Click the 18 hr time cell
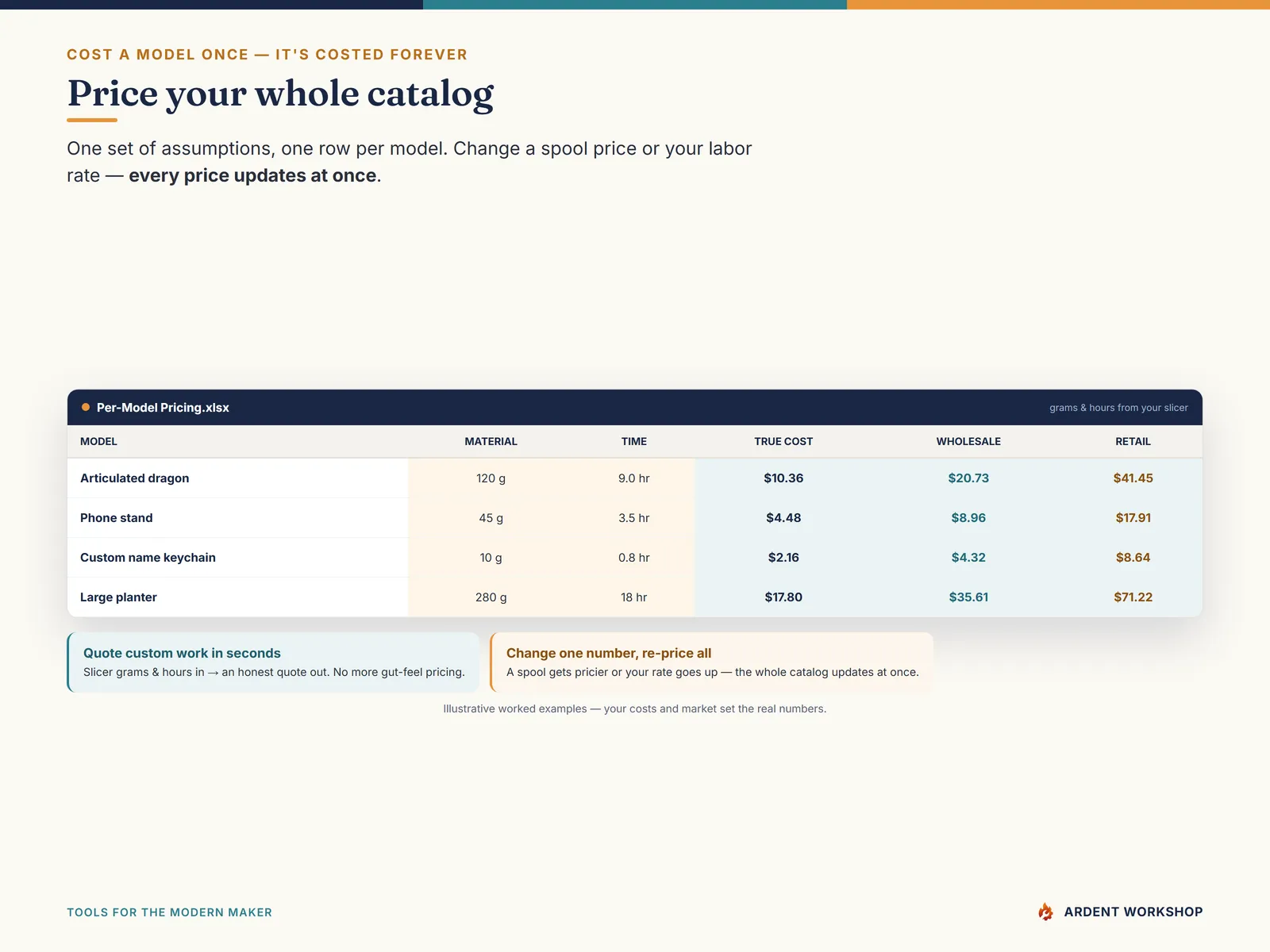This screenshot has width=1270, height=952. click(634, 597)
